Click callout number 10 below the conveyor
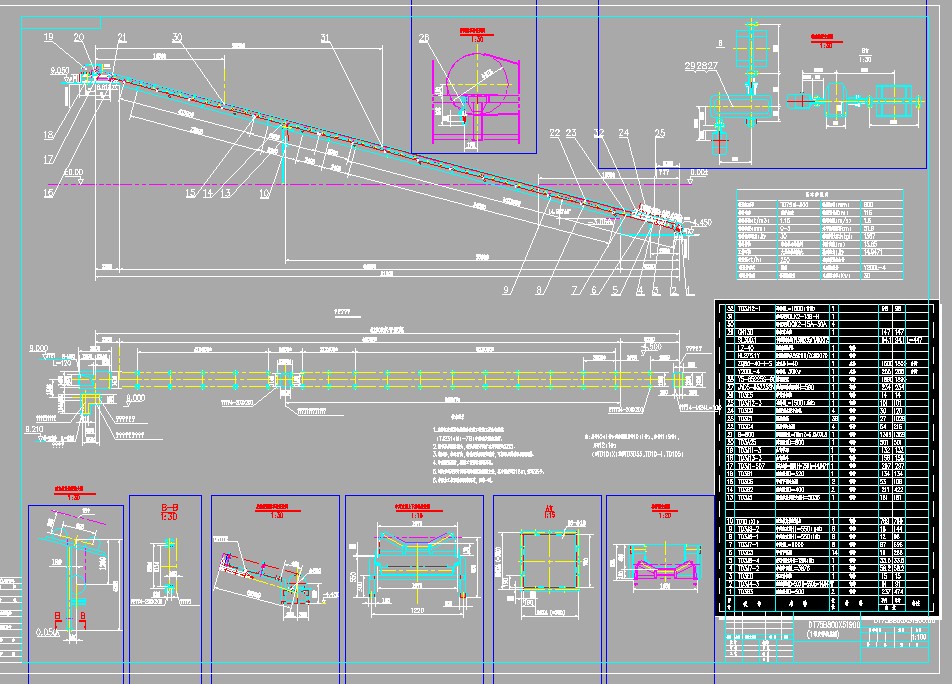This screenshot has height=684, width=952. tap(265, 193)
